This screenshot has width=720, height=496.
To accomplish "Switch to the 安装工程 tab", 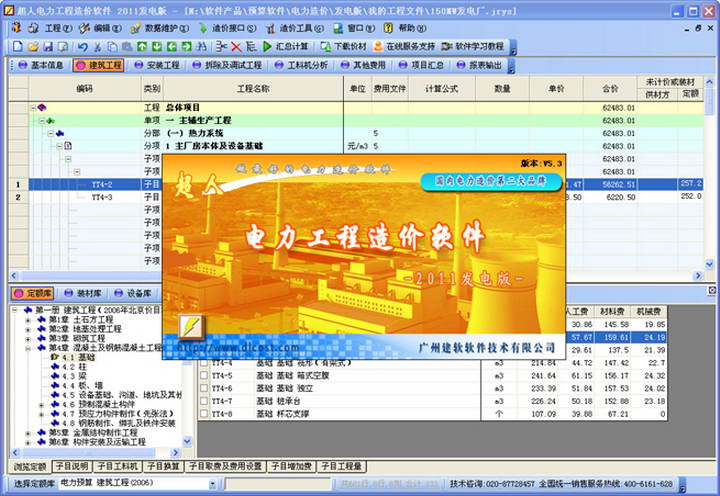I will pos(157,65).
